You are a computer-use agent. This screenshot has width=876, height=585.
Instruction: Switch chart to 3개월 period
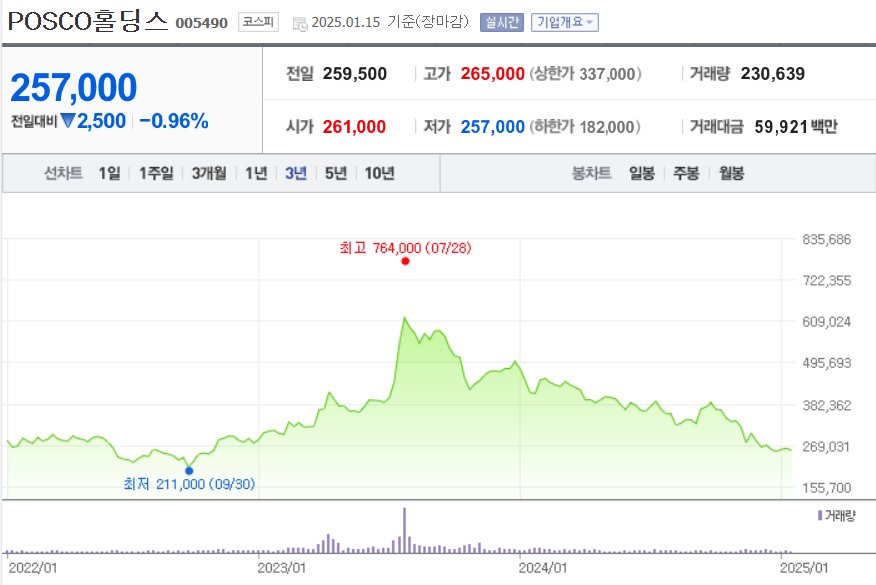[209, 173]
